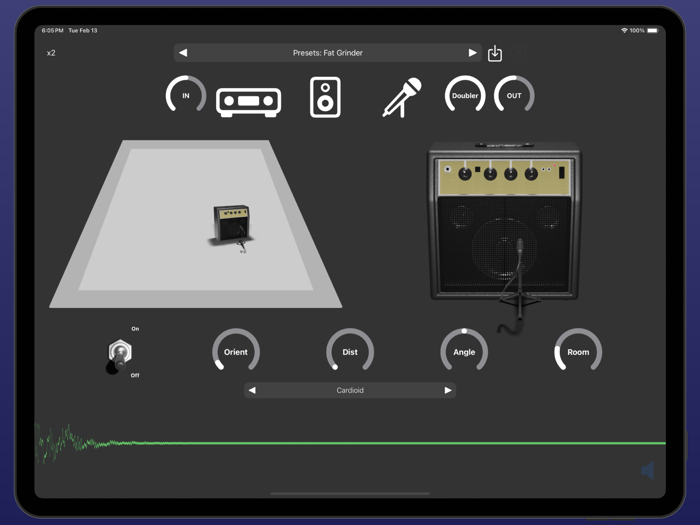The image size is (700, 525).
Task: Tap the large amp front view
Action: pyautogui.click(x=504, y=221)
